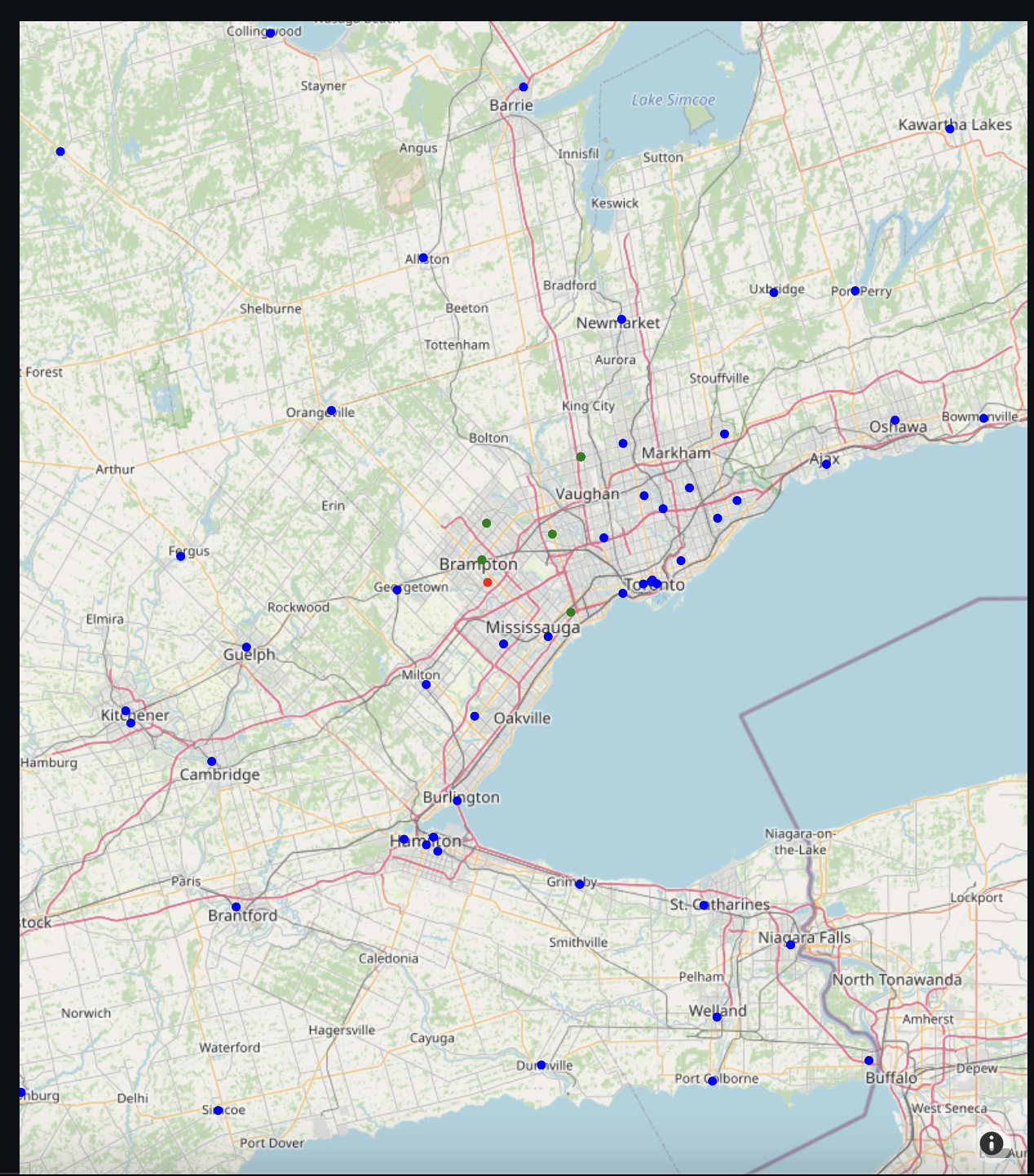Click the Shelburne town label

click(x=271, y=308)
